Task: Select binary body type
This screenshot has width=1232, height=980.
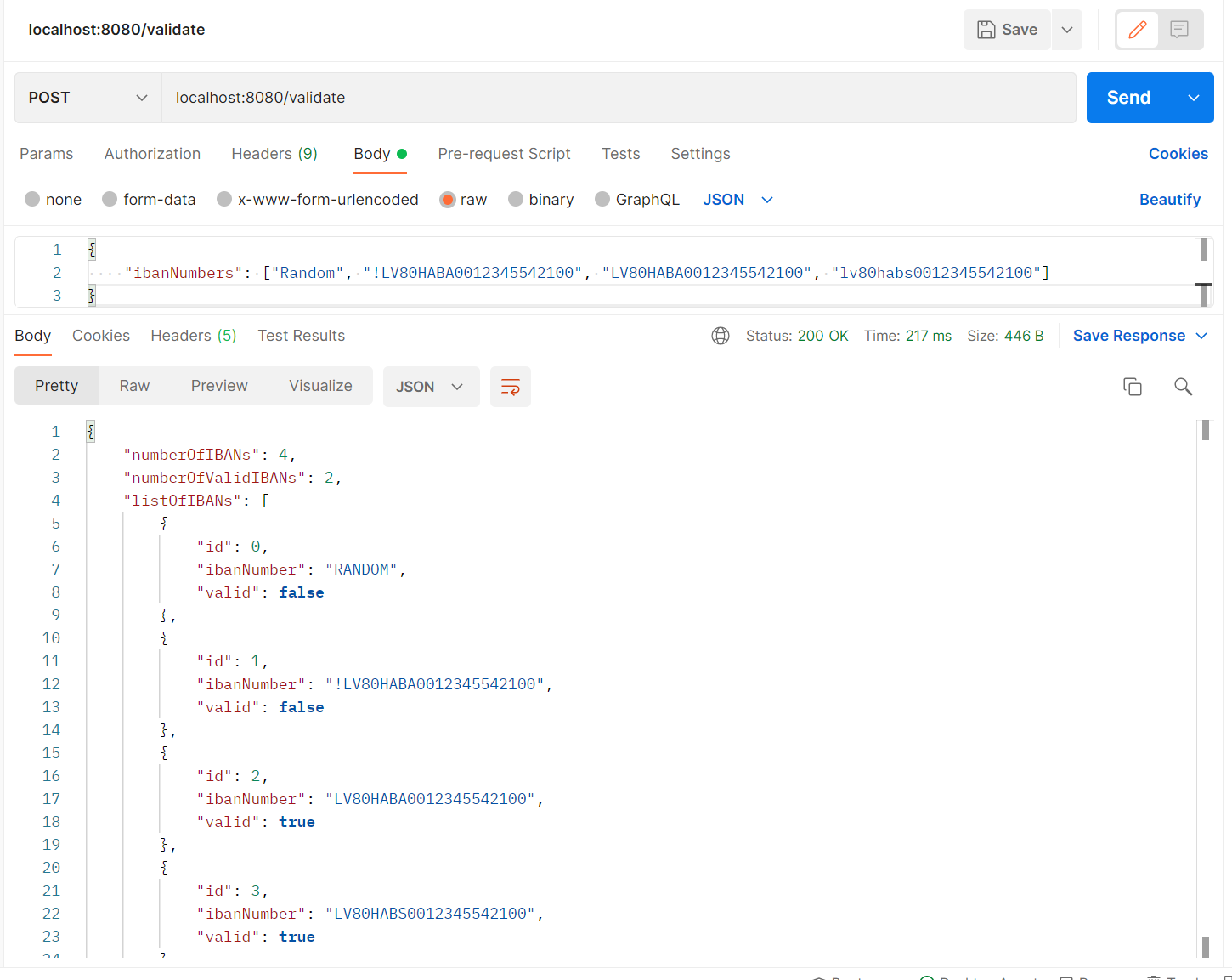Action: pyautogui.click(x=540, y=200)
